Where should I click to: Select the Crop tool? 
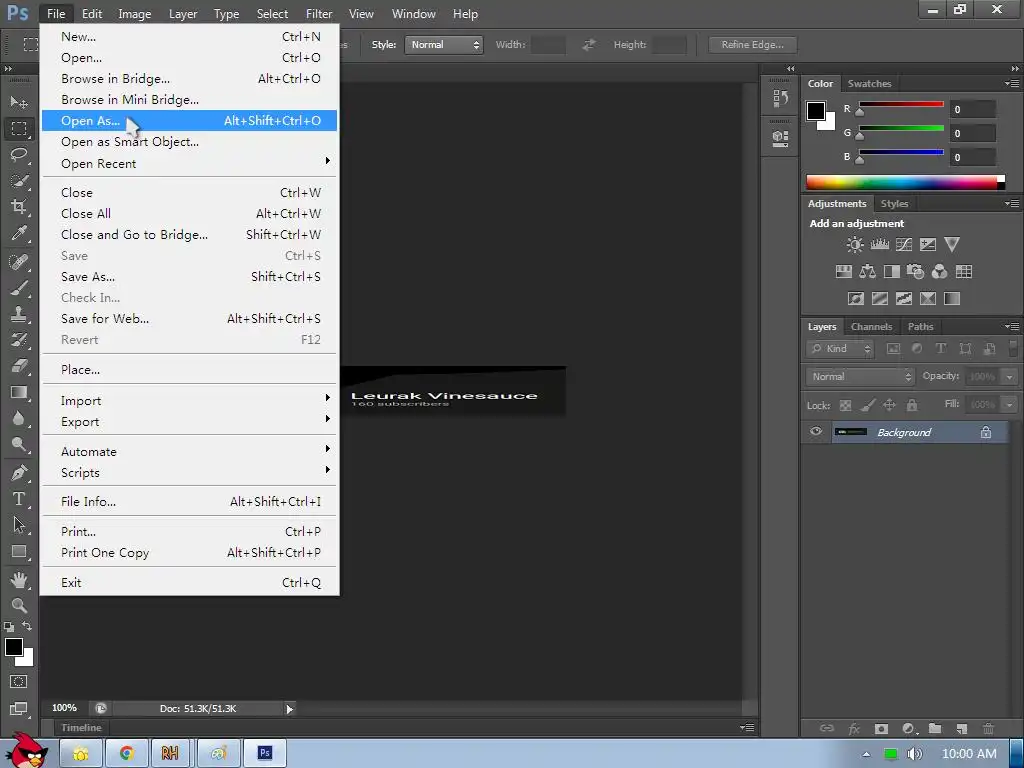pyautogui.click(x=19, y=207)
